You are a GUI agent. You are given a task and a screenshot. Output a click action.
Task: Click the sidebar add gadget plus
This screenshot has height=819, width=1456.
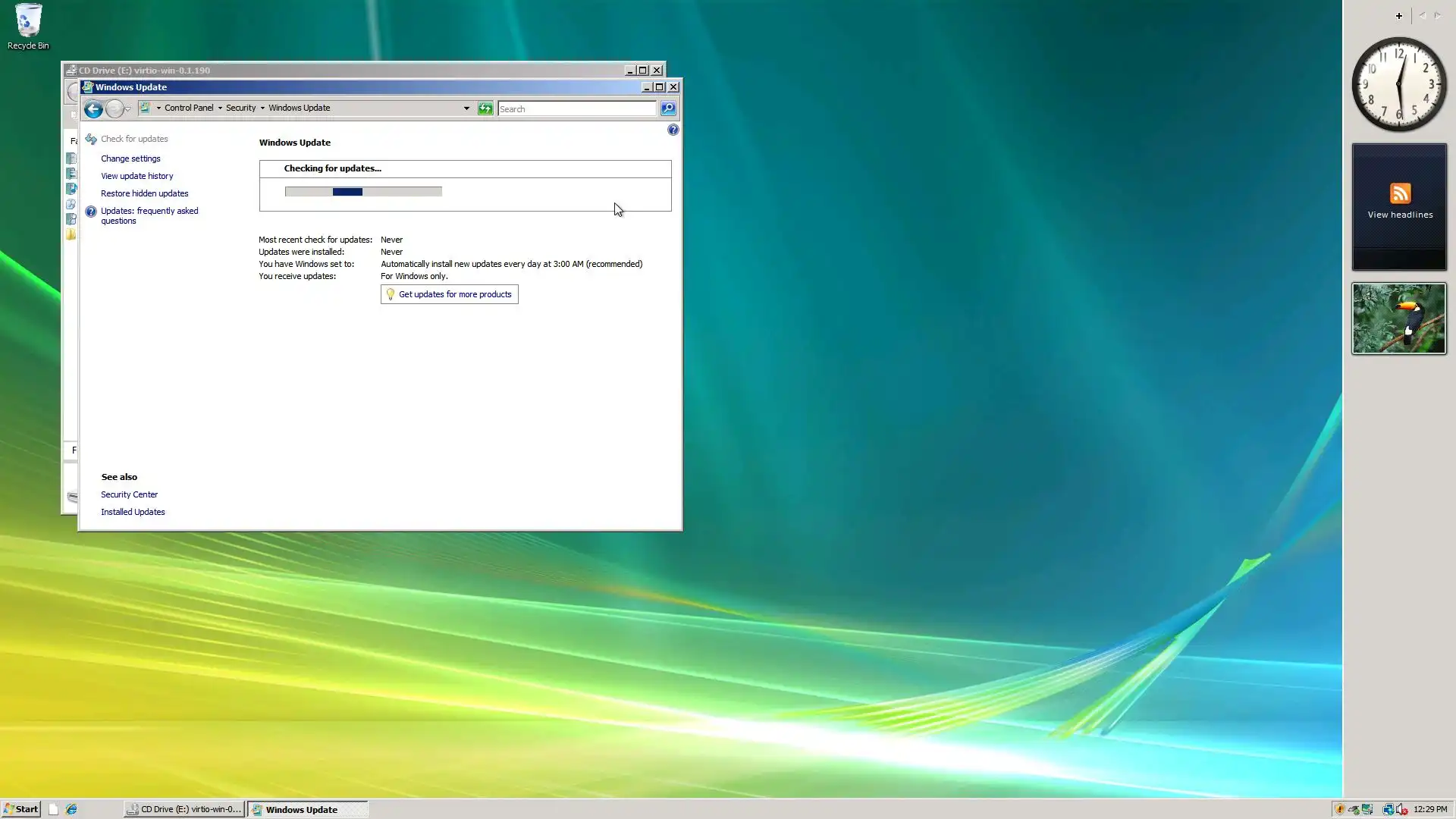1399,16
